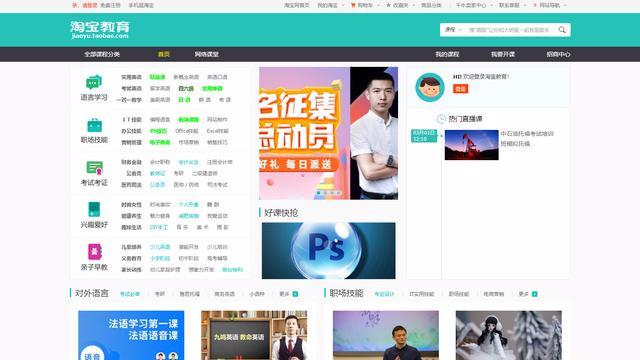Screen dimensions: 640x360
Task: Click the 更多 arrow icon in 对外语言 section
Action: click(x=295, y=294)
